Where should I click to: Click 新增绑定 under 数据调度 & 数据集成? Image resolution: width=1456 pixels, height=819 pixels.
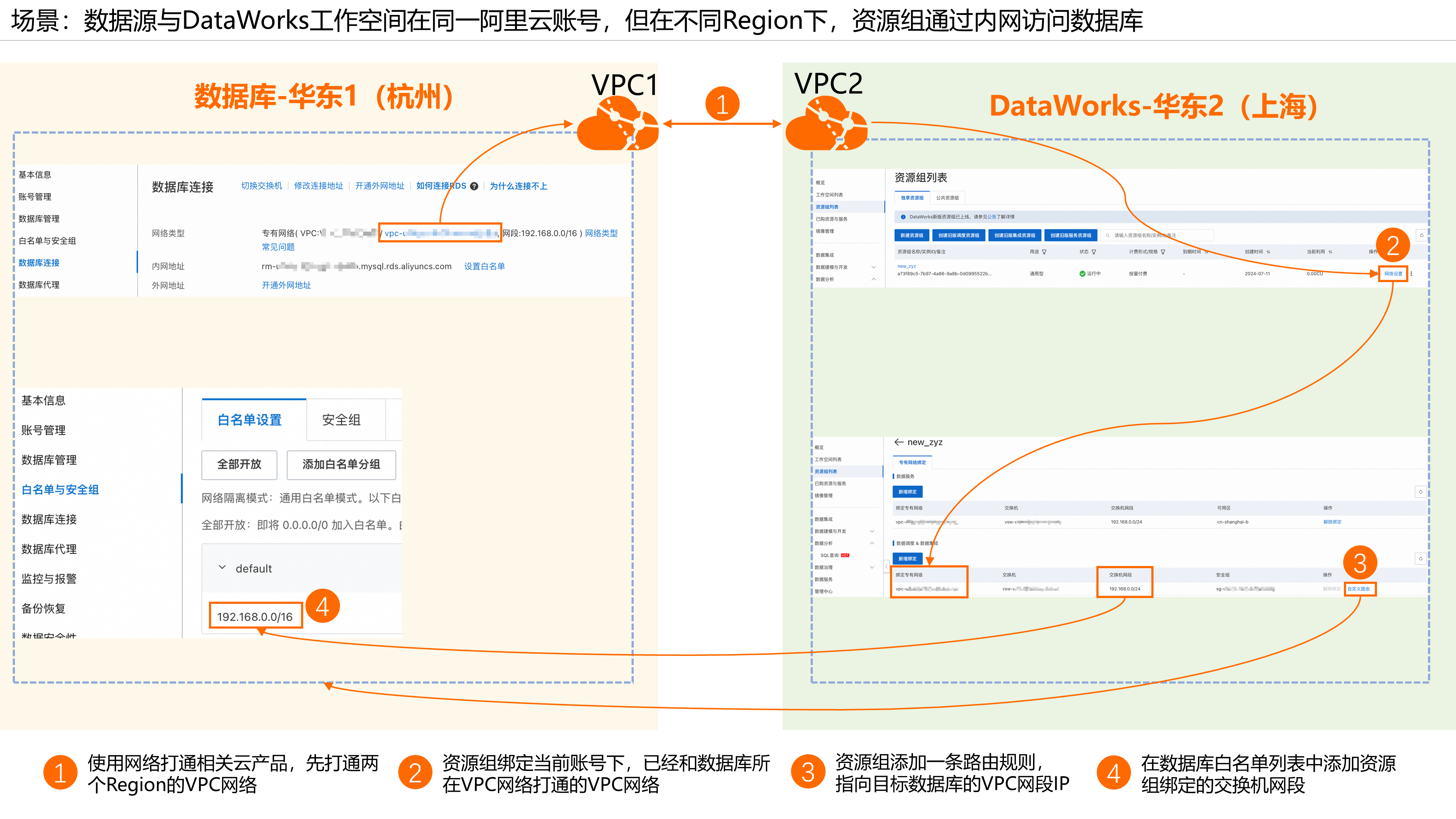[x=907, y=558]
